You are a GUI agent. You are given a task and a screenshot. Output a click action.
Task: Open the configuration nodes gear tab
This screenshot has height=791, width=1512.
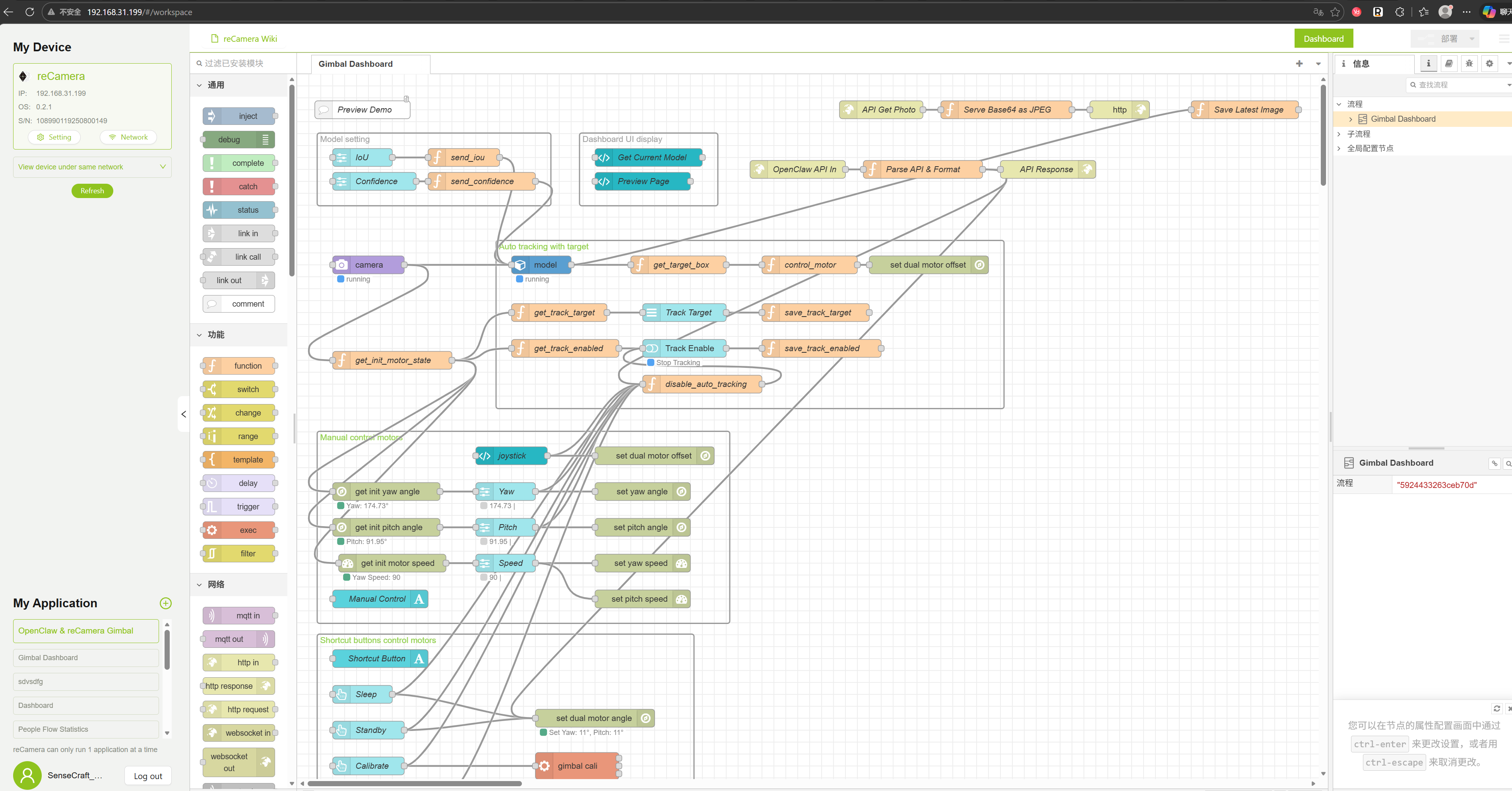coord(1489,63)
